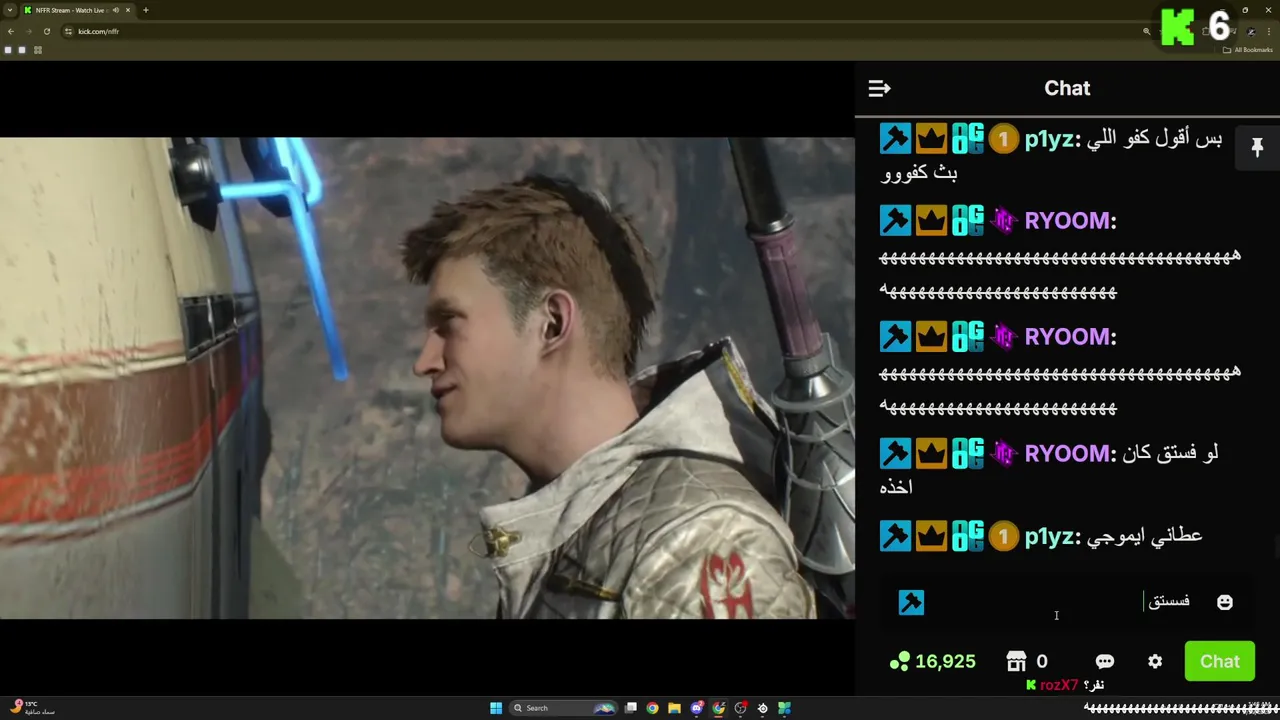Open the Windows Start menu

click(496, 708)
